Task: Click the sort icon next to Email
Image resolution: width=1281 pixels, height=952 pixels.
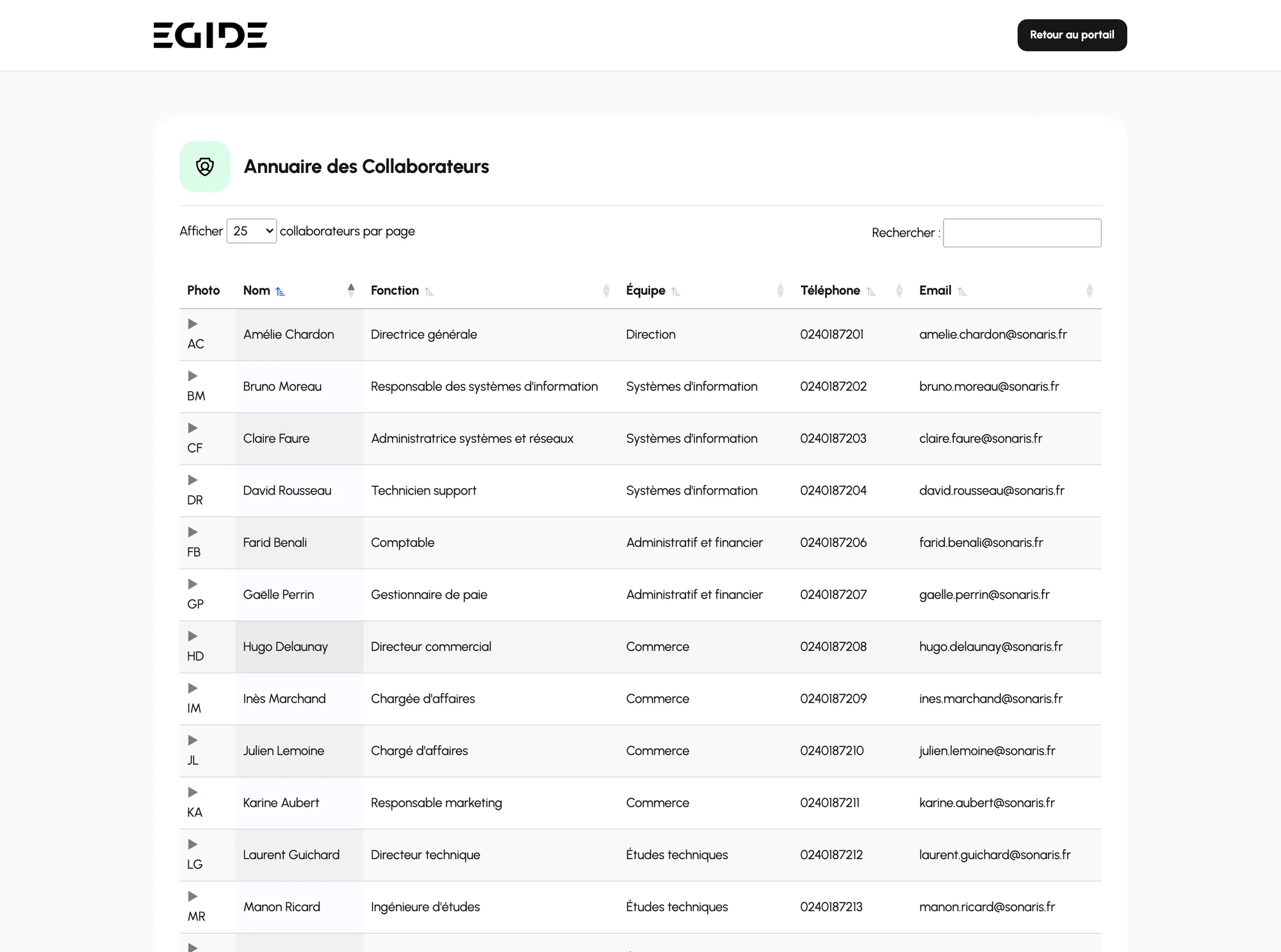Action: point(962,291)
